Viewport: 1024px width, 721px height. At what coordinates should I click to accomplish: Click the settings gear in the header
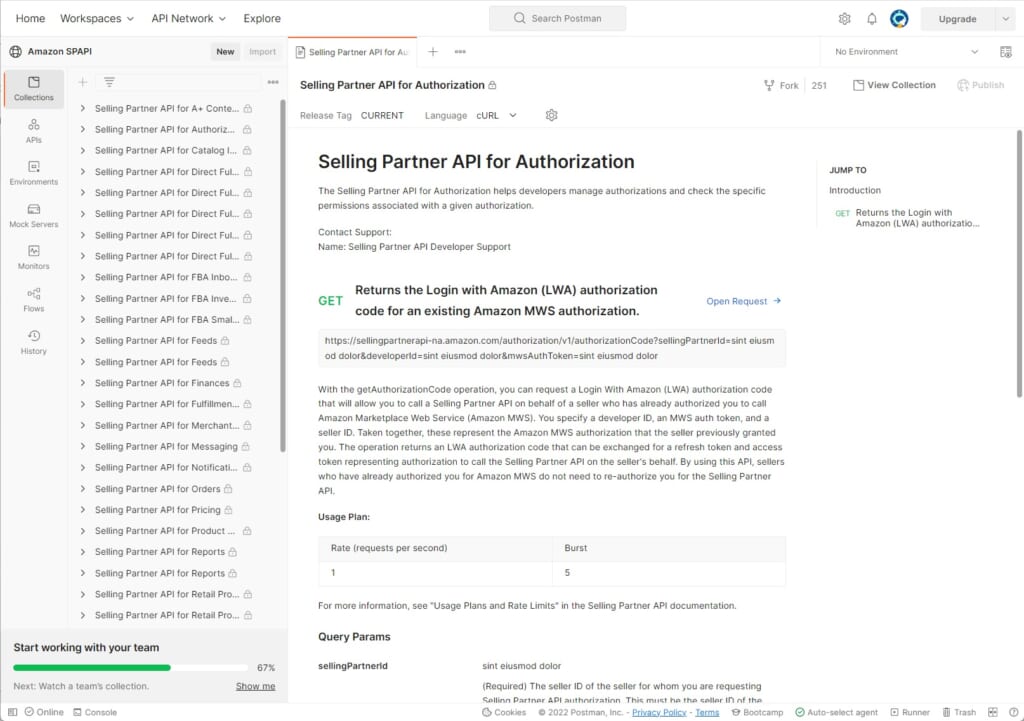pos(844,19)
